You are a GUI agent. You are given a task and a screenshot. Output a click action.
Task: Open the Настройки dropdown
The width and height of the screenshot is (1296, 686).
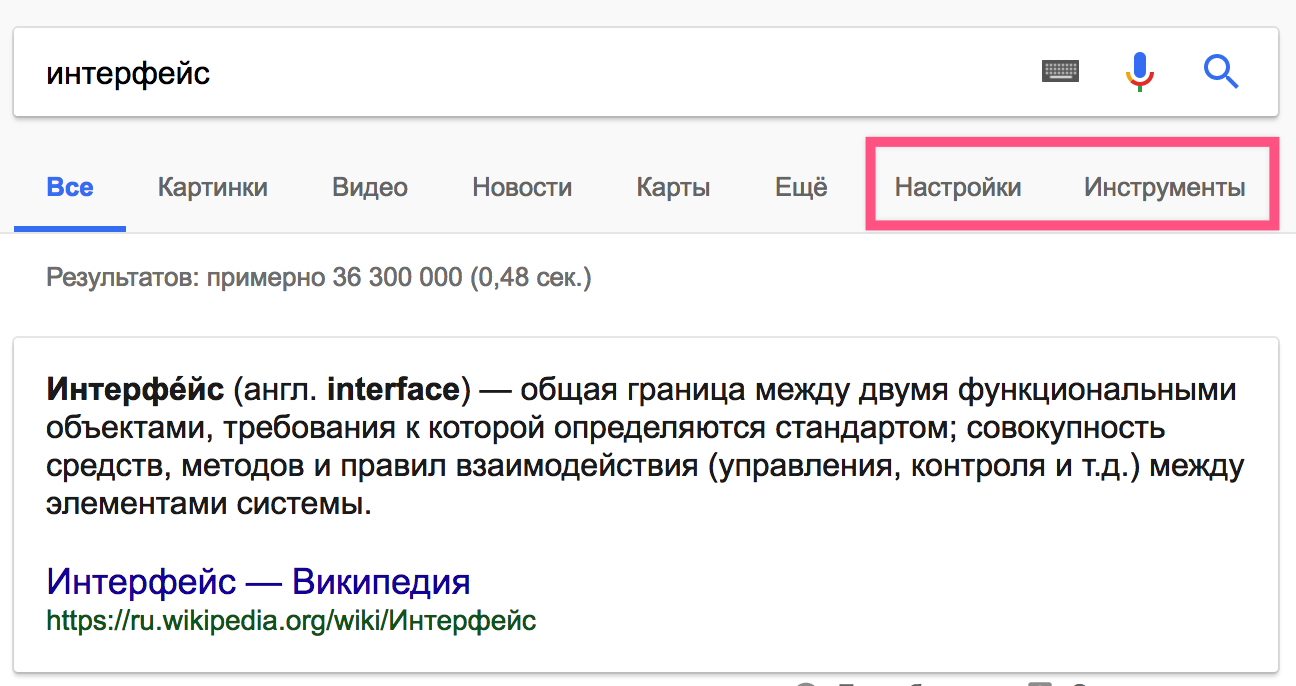[957, 188]
